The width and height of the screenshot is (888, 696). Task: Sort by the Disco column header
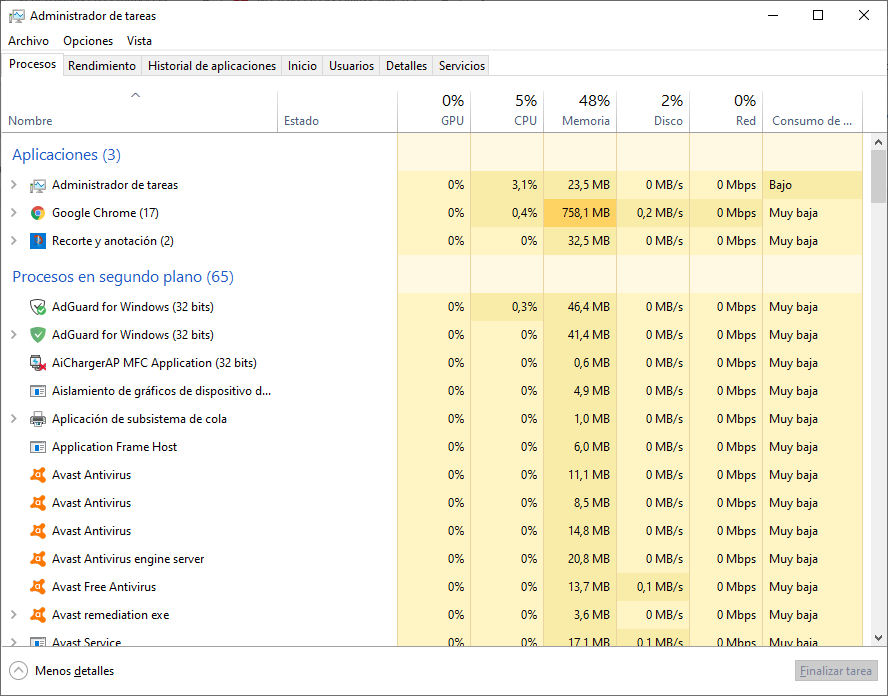653,112
